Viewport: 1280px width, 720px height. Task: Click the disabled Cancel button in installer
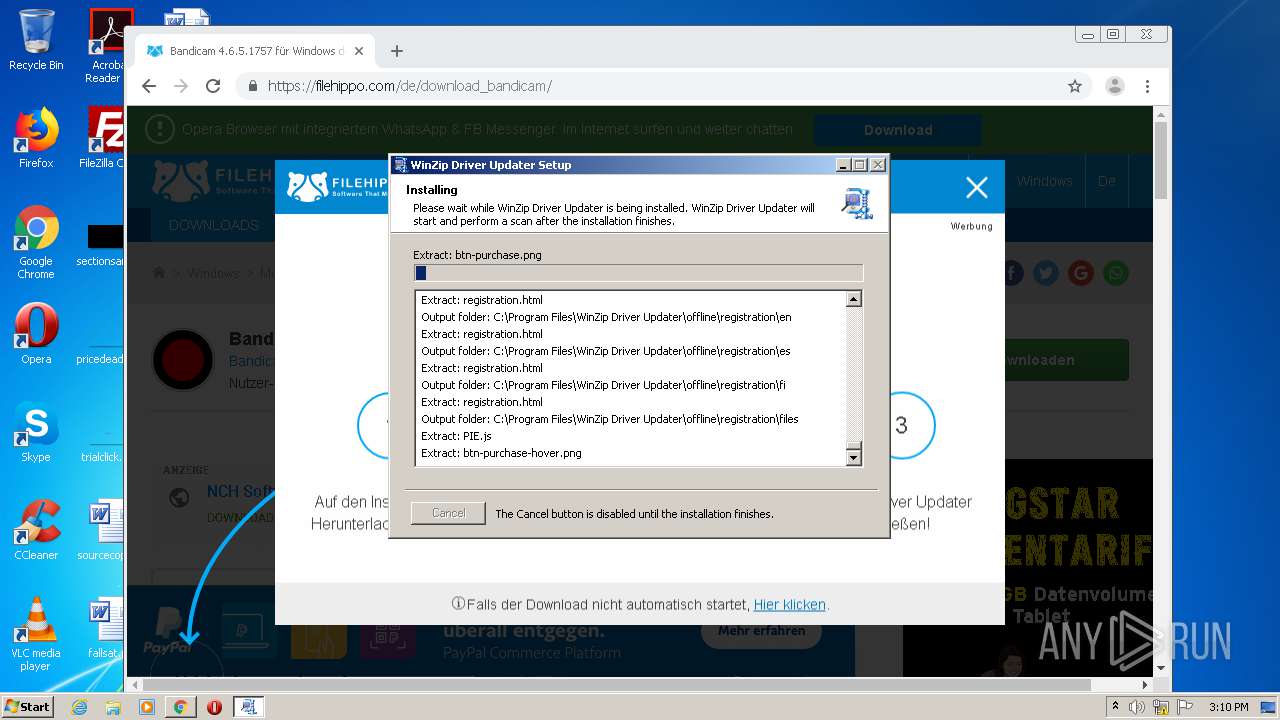[448, 513]
